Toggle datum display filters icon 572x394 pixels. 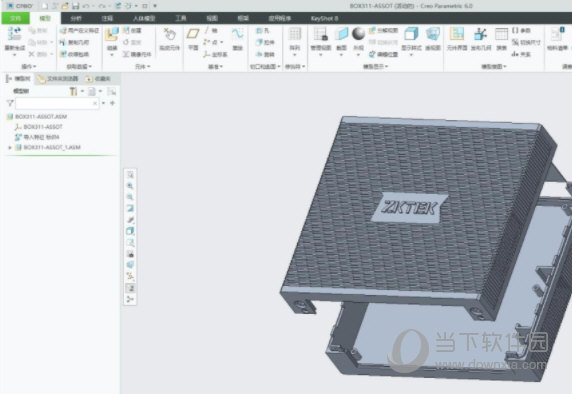coord(130,277)
